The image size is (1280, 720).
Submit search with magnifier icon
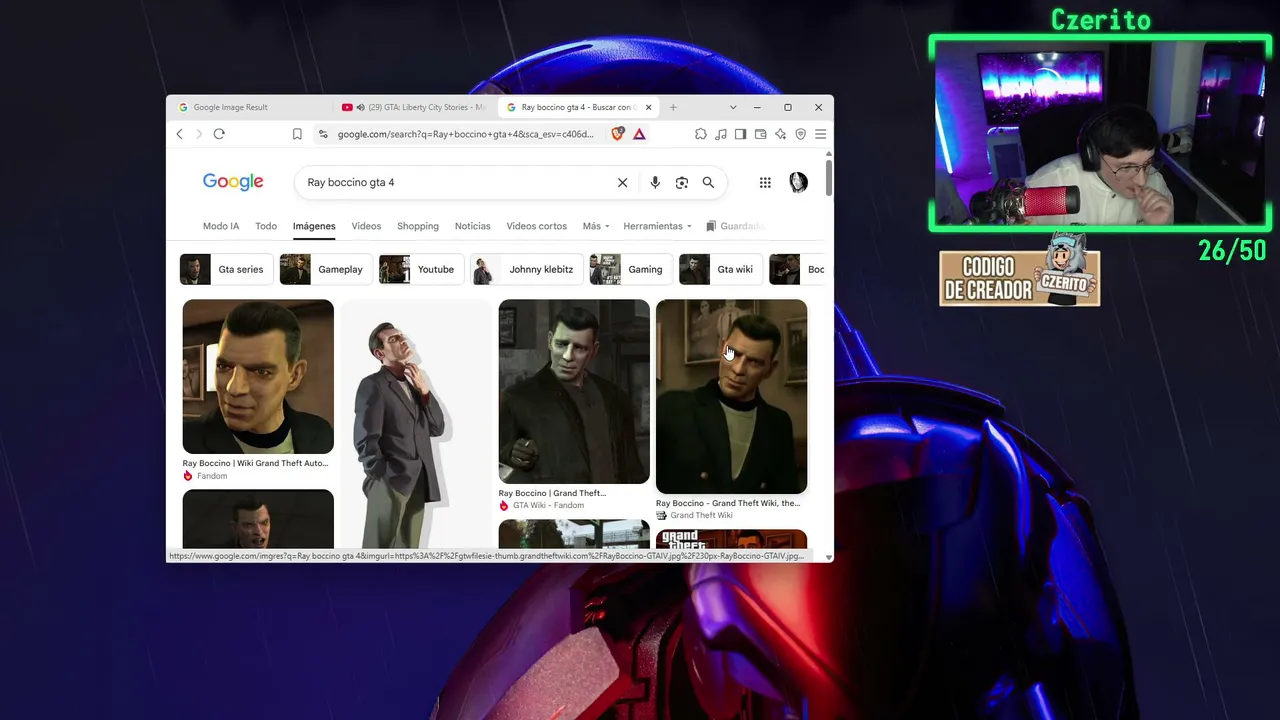708,182
